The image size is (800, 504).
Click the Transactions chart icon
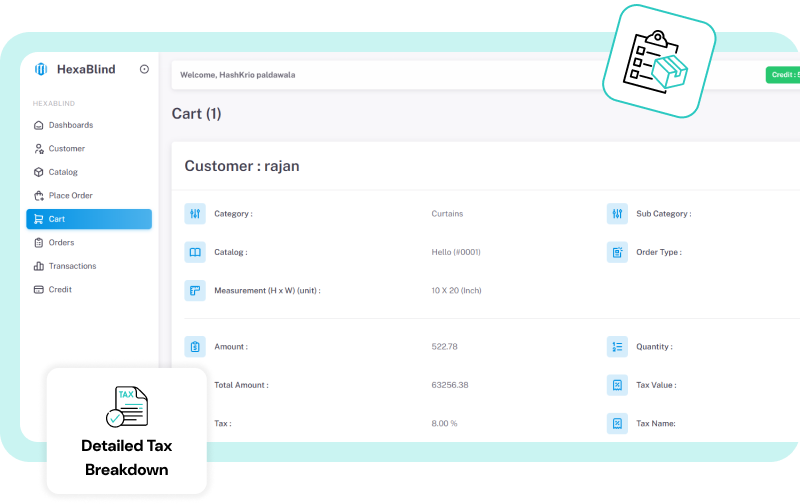tap(39, 266)
